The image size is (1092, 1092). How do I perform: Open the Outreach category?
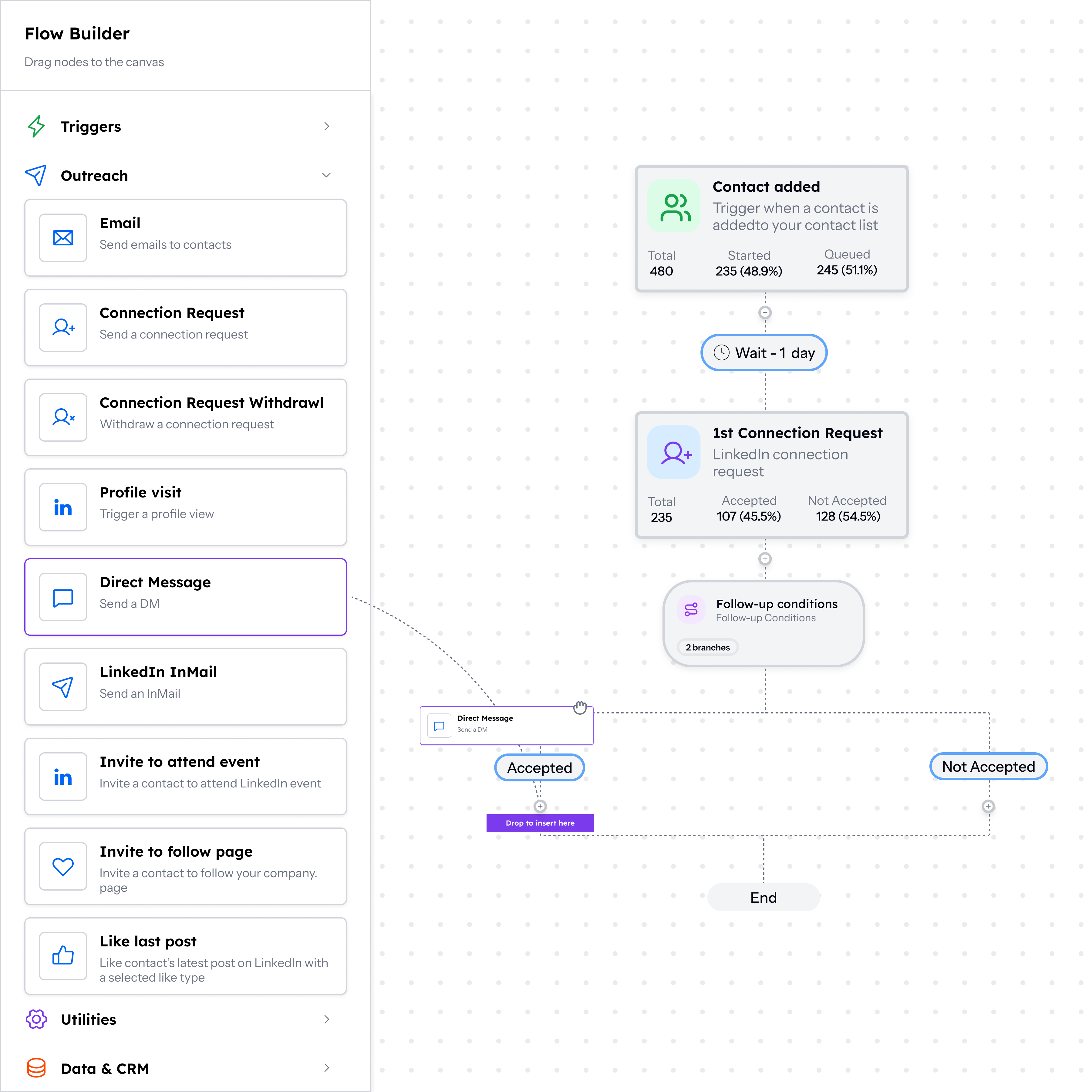click(x=179, y=175)
